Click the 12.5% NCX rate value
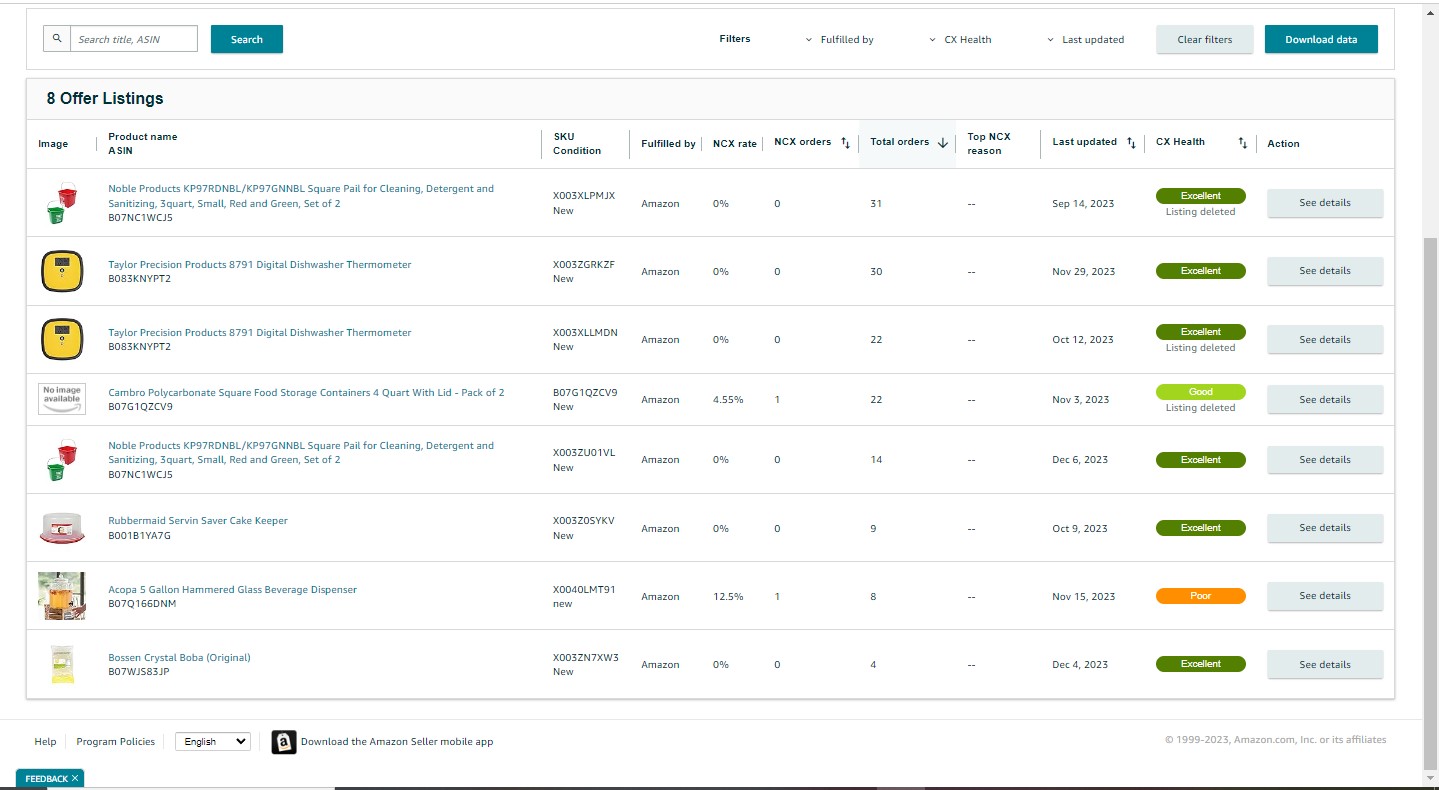Screen dimensions: 1439x790 pos(728,597)
